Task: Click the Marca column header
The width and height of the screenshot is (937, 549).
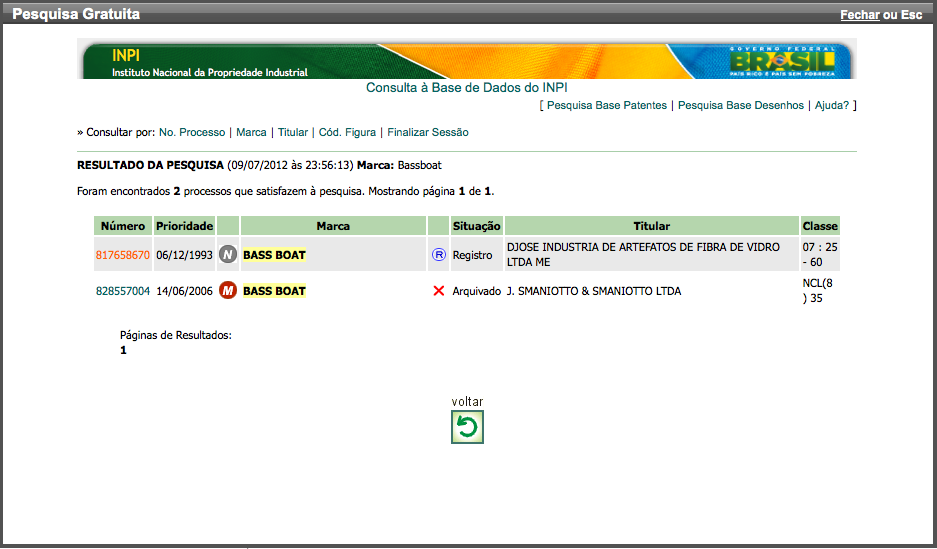Action: pos(333,226)
